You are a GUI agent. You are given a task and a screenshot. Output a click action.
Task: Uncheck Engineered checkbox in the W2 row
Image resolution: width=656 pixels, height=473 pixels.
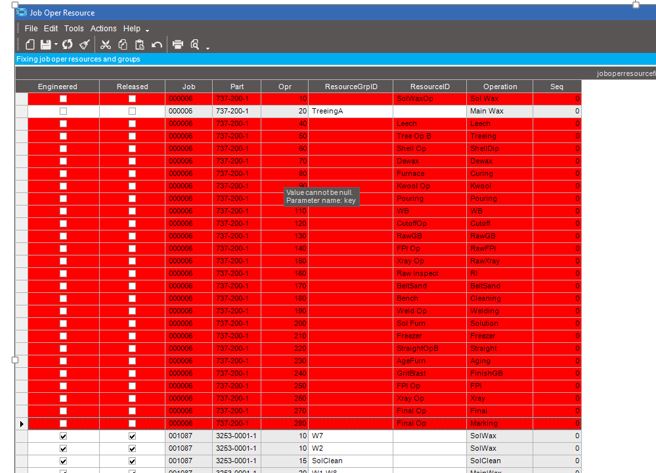(x=63, y=449)
